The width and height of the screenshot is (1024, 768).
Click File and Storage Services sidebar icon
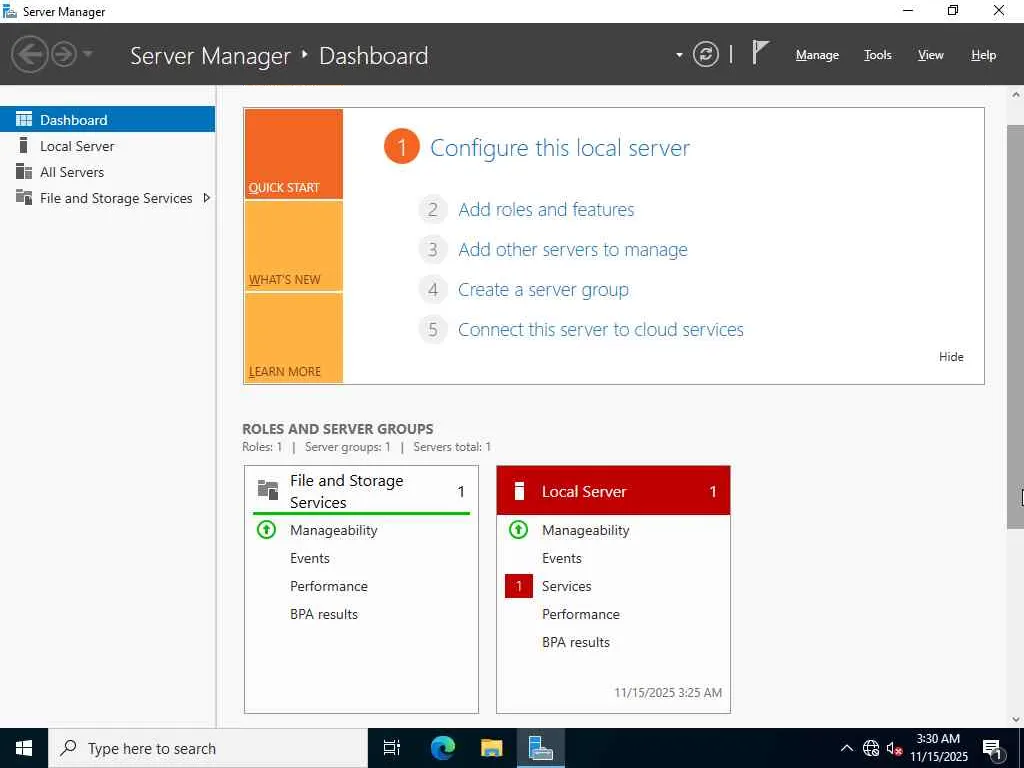click(x=24, y=197)
